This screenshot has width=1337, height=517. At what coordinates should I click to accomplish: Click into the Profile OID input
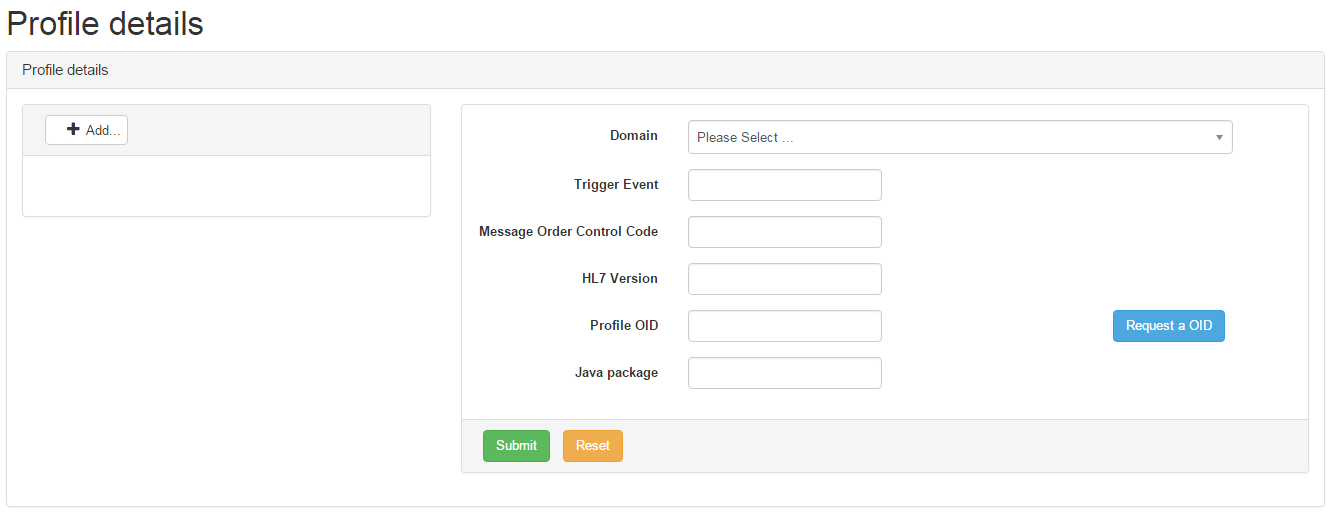[x=785, y=326]
